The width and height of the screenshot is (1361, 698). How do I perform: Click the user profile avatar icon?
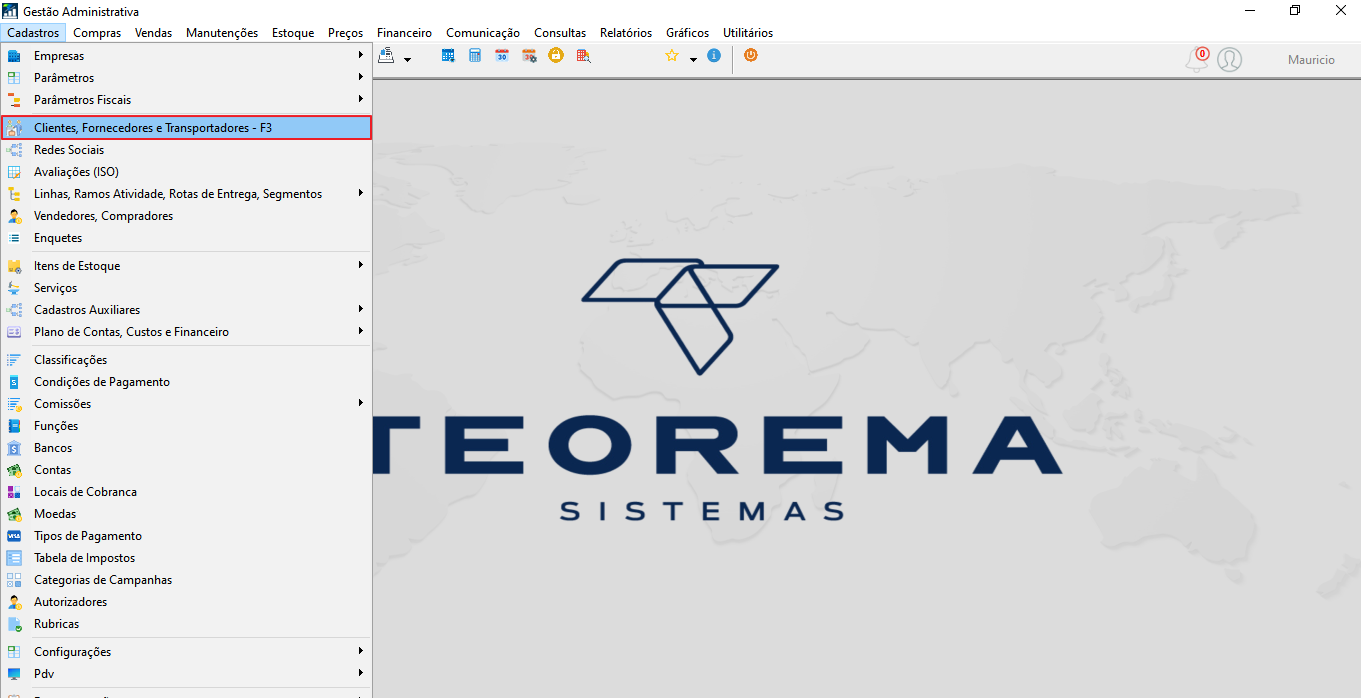1229,60
